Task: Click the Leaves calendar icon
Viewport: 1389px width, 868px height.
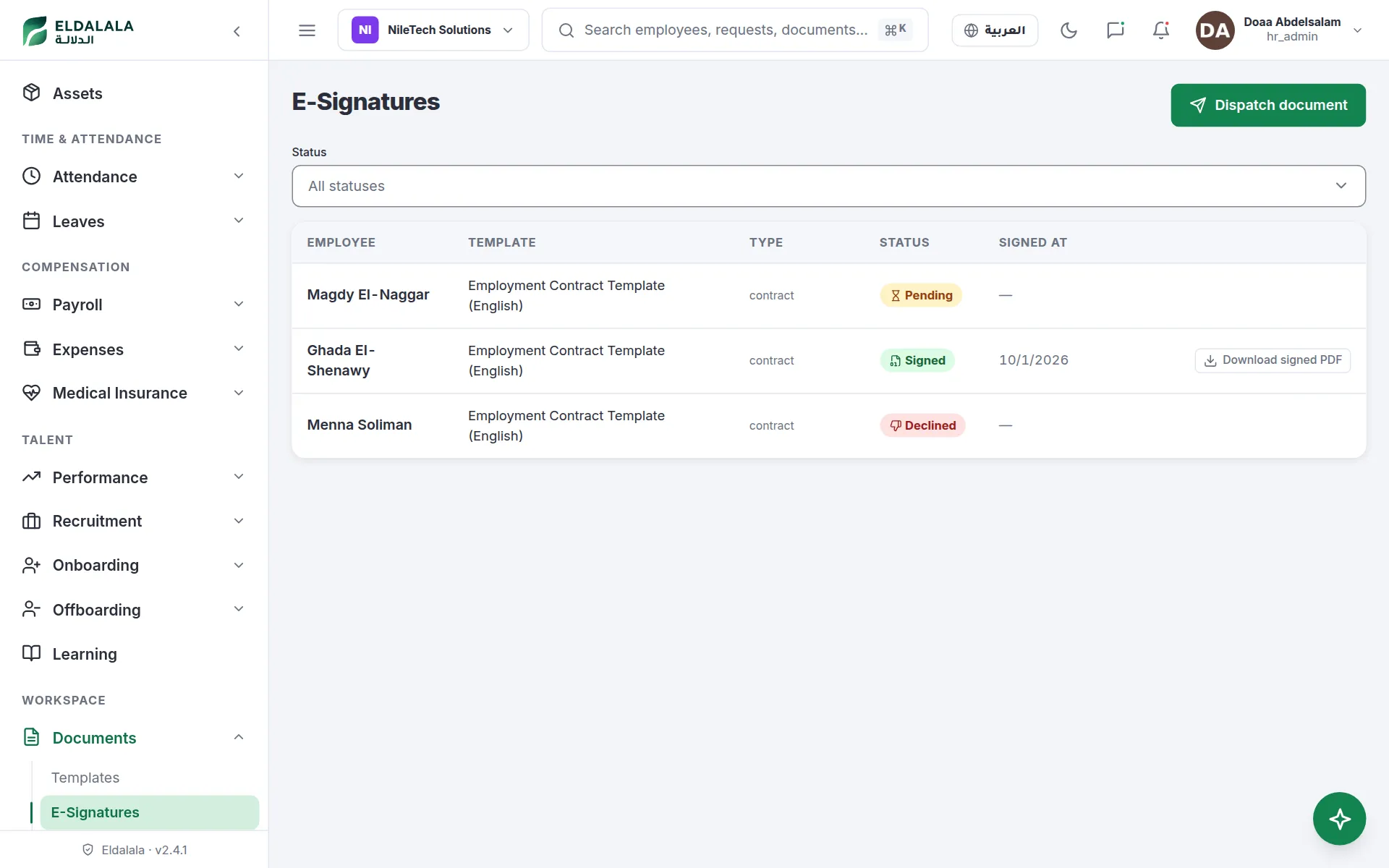Action: click(x=31, y=221)
